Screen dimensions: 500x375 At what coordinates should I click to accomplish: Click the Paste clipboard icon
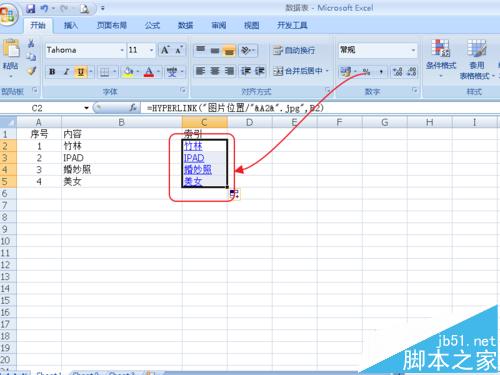[x=11, y=49]
